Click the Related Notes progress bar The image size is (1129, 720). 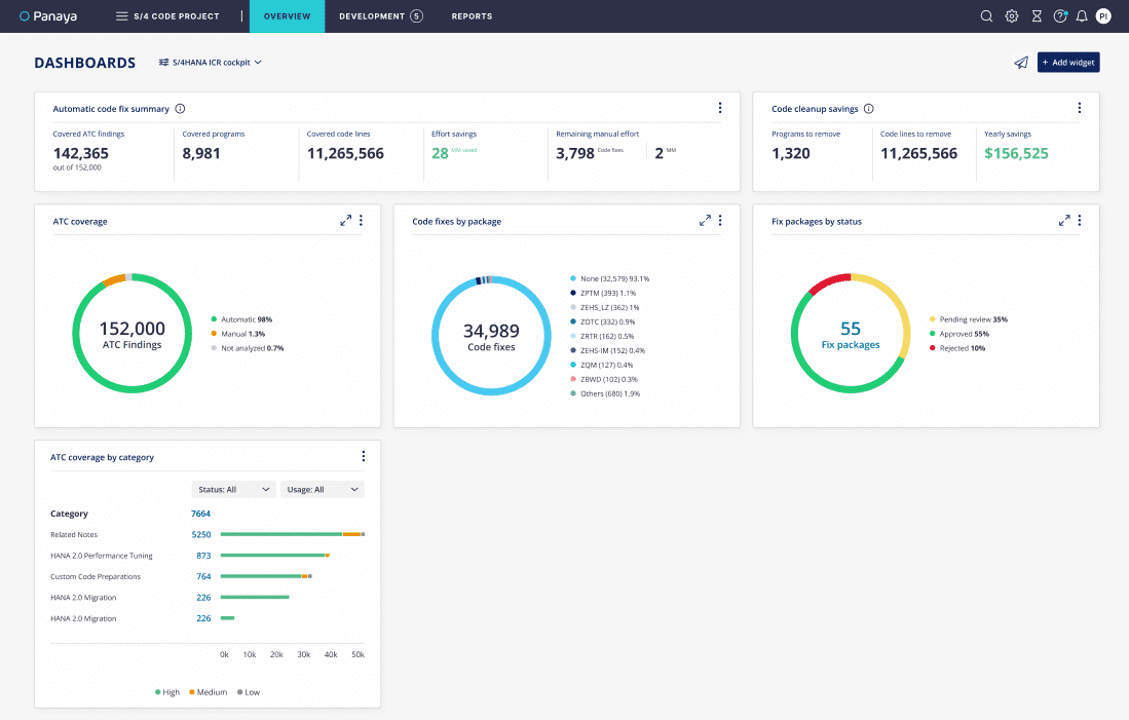click(292, 534)
